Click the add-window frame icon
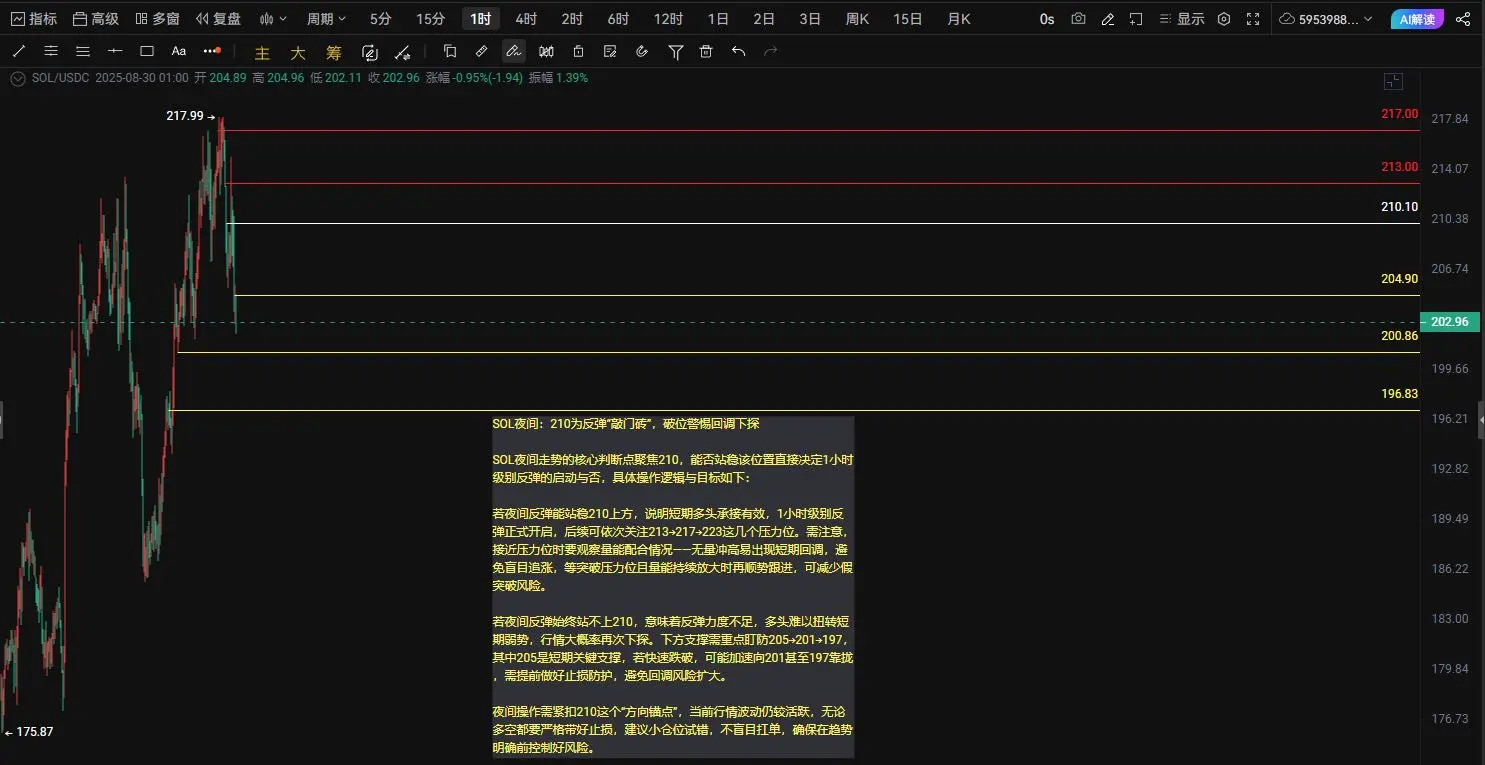1485x765 pixels. click(1136, 19)
